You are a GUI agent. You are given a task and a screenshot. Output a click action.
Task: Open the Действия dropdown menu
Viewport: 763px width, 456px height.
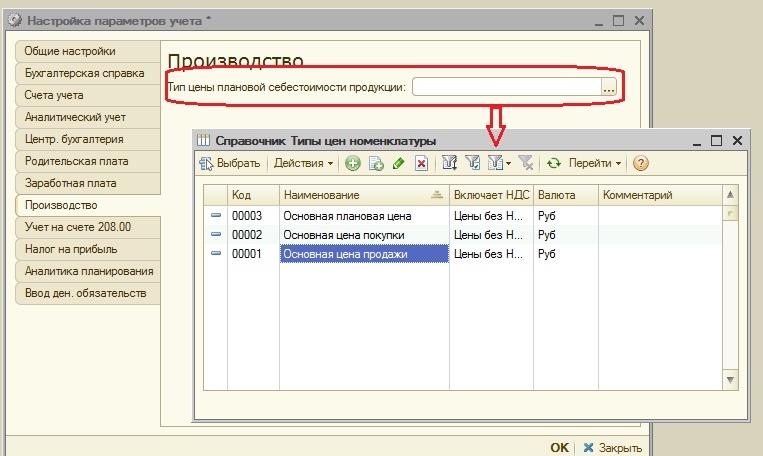pos(303,164)
